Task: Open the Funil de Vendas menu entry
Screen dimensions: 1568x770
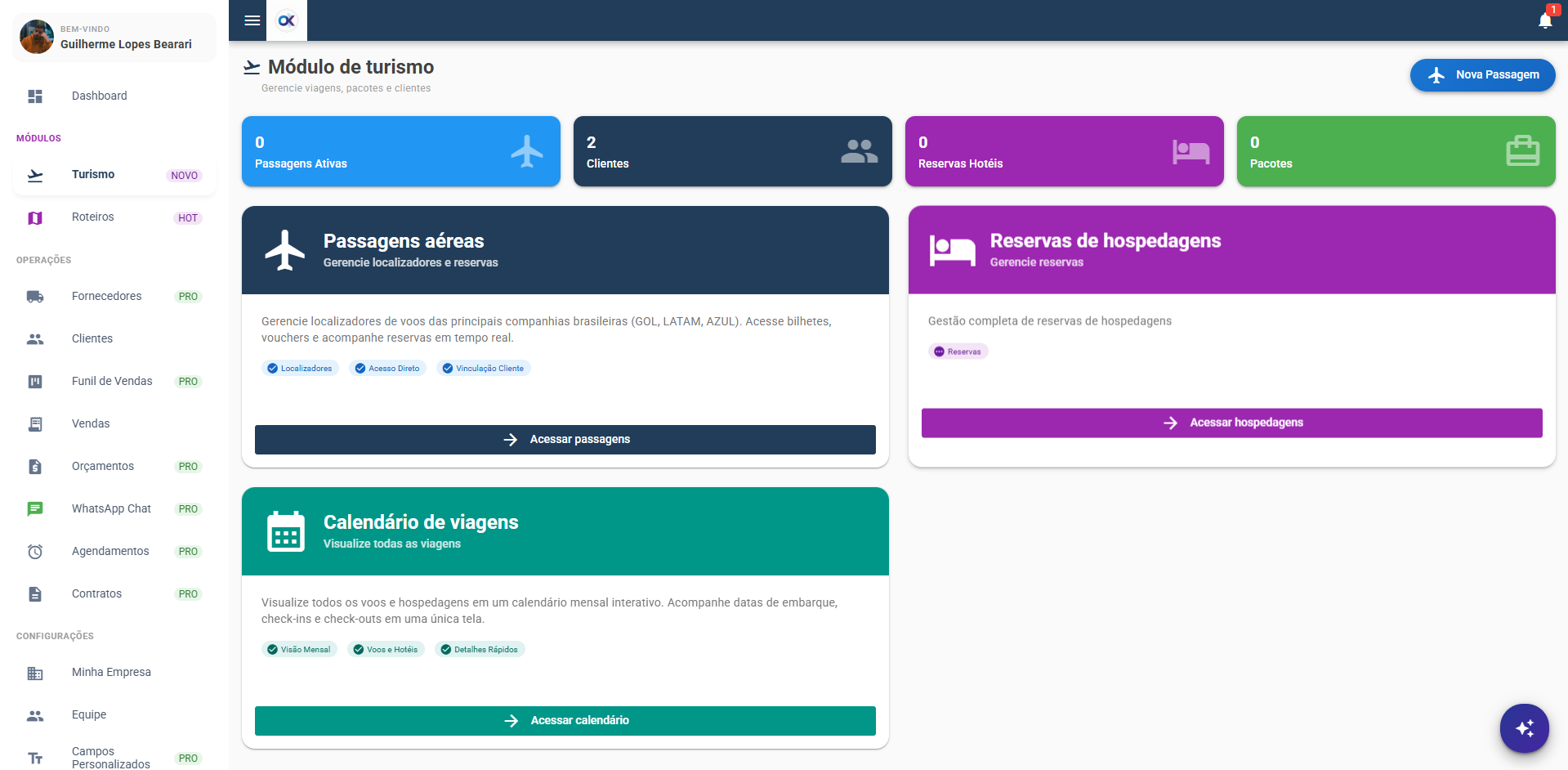Action: (112, 381)
